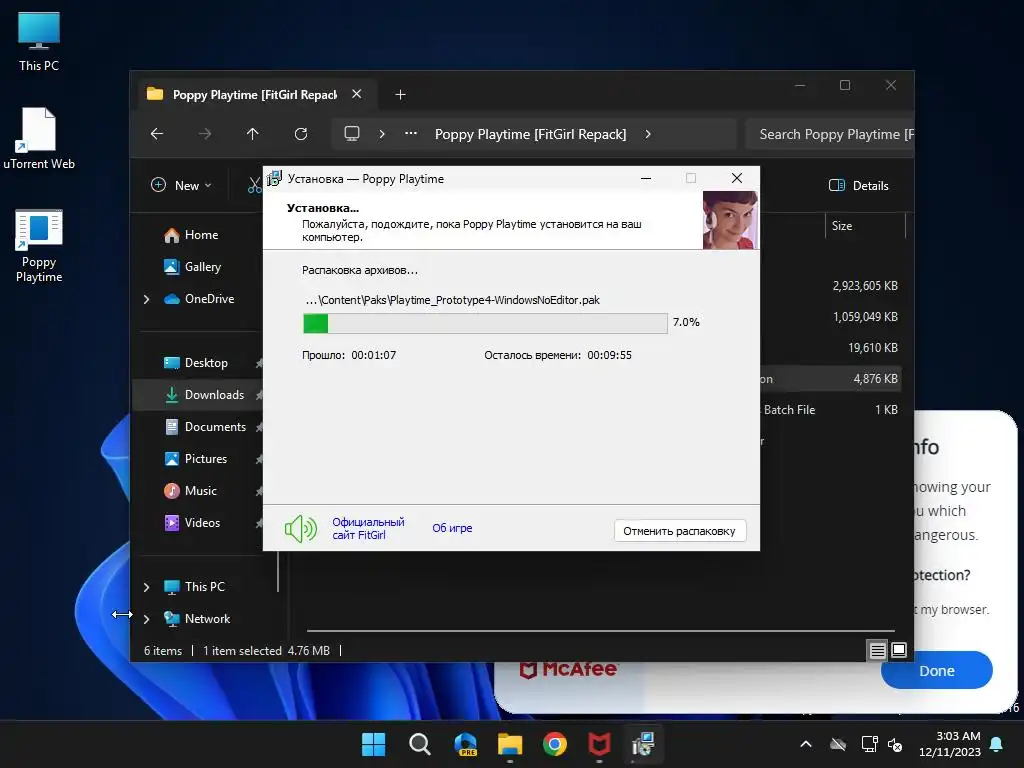Open the 'Об игре' link

coord(452,528)
